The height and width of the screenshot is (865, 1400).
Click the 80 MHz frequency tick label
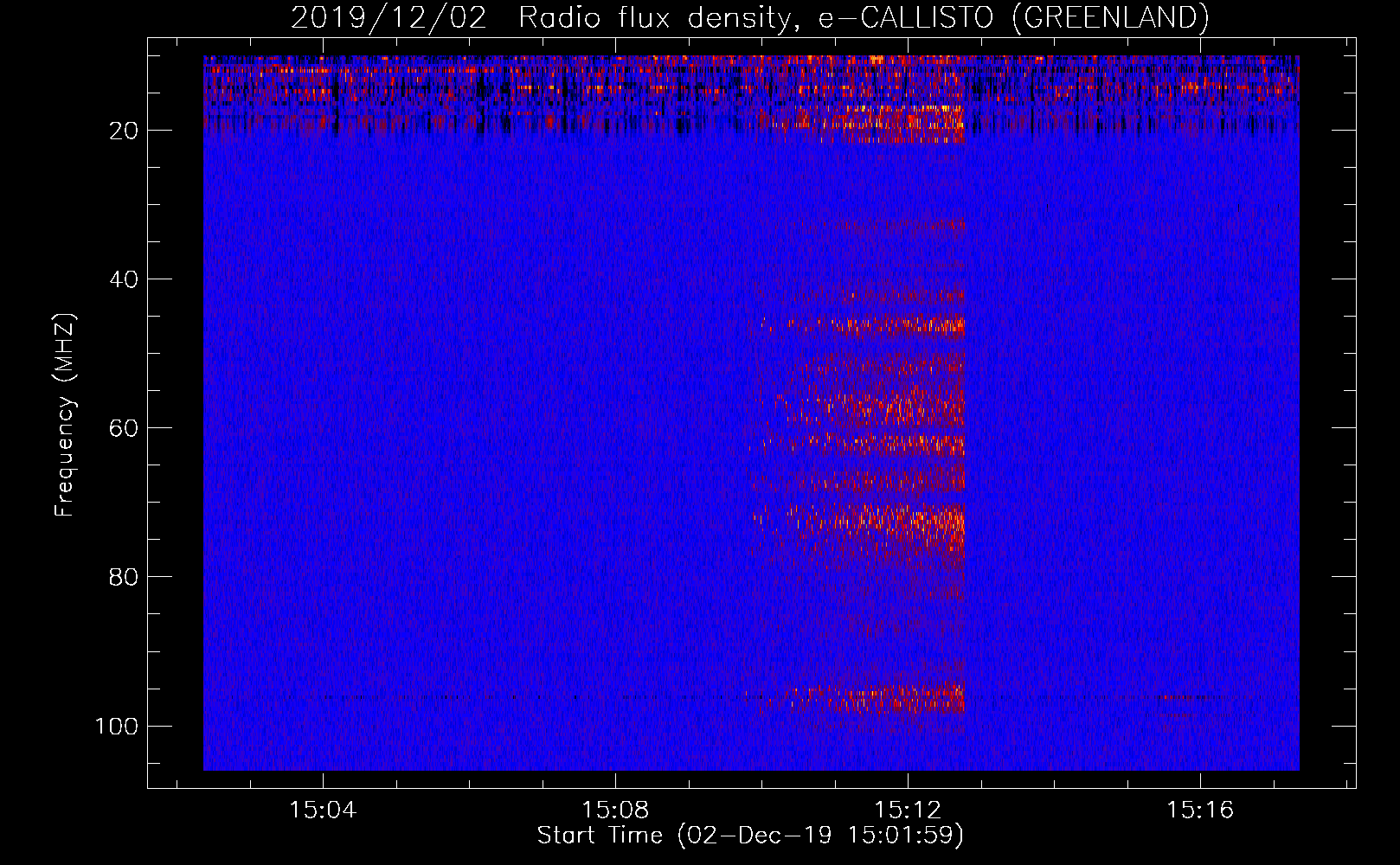point(124,577)
